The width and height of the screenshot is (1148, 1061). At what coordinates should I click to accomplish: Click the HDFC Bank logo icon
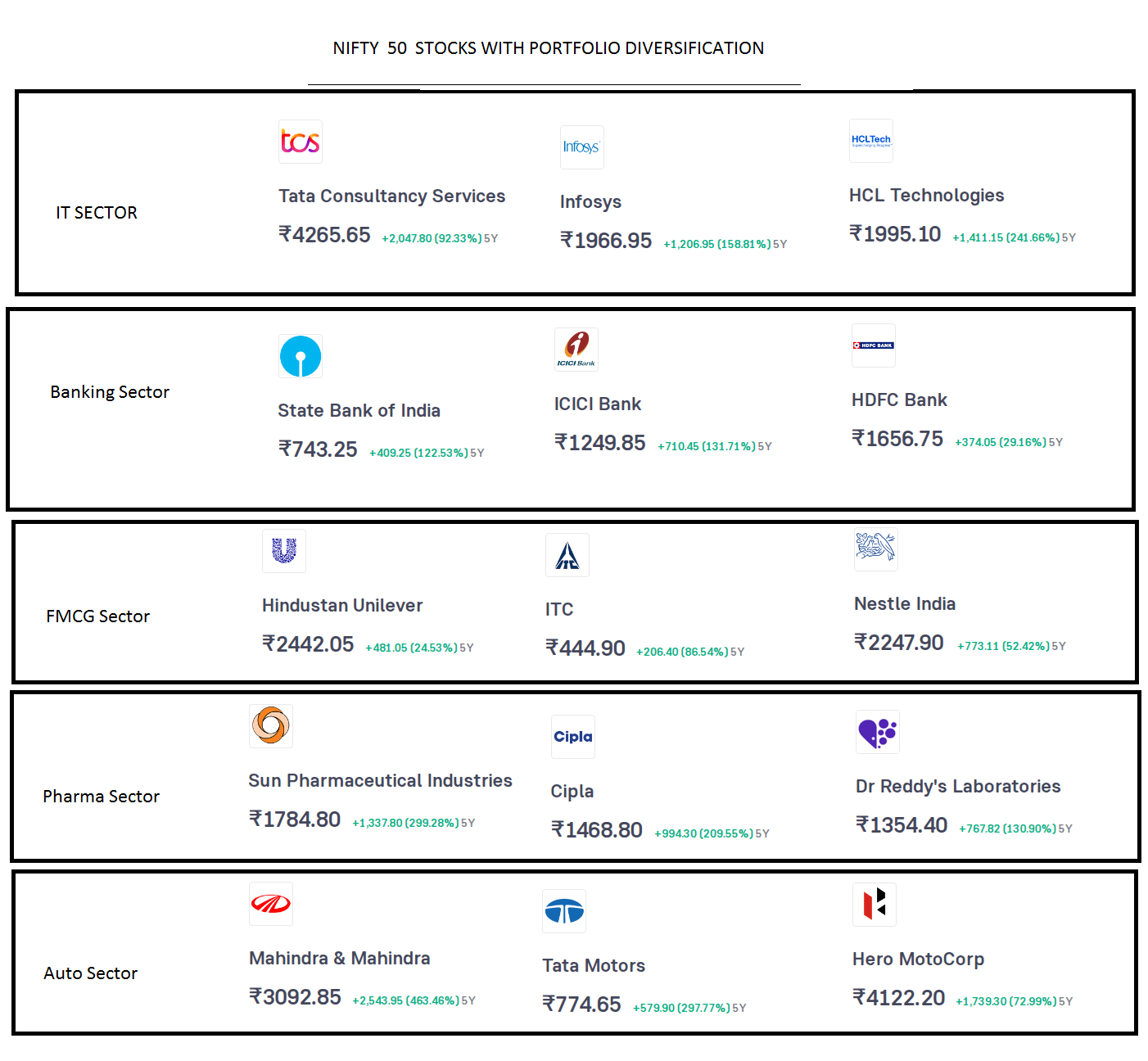click(874, 345)
